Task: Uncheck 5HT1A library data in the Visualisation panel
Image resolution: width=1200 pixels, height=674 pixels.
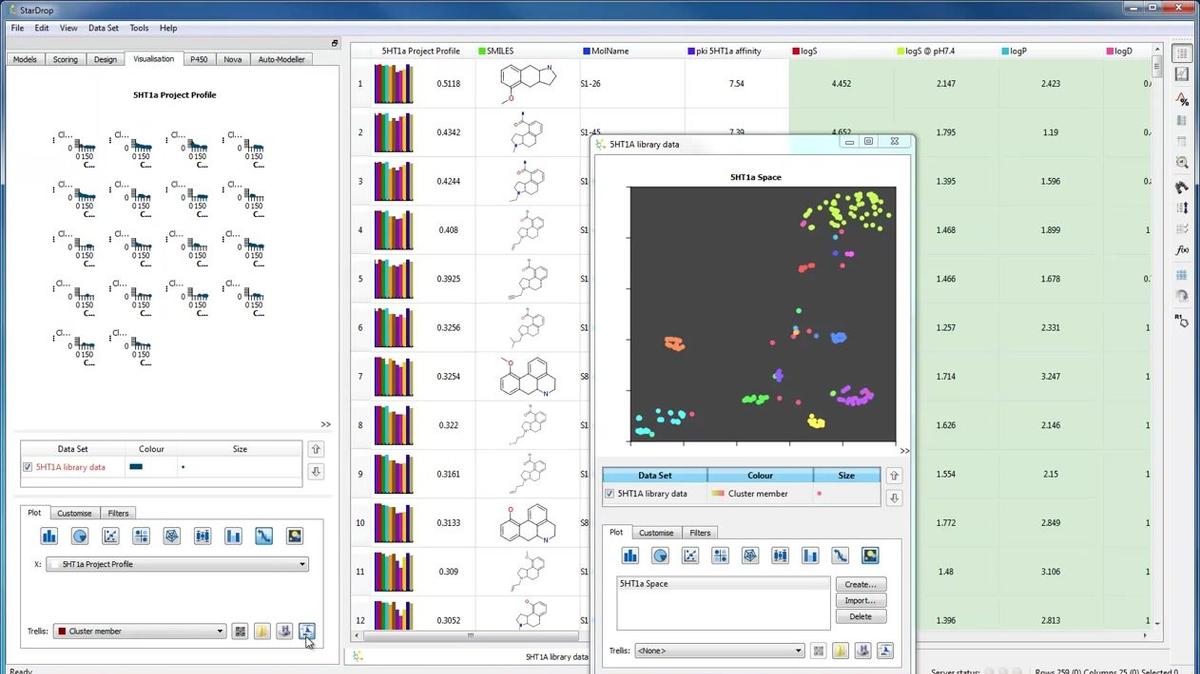Action: (x=29, y=467)
